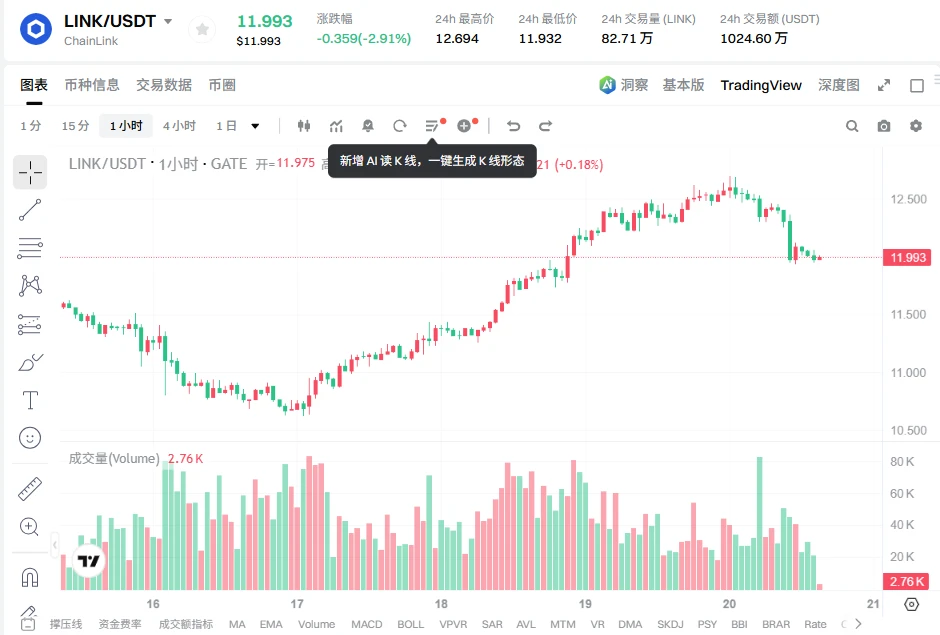Open the emoji smiley icons tool
The width and height of the screenshot is (940, 635).
(x=30, y=438)
